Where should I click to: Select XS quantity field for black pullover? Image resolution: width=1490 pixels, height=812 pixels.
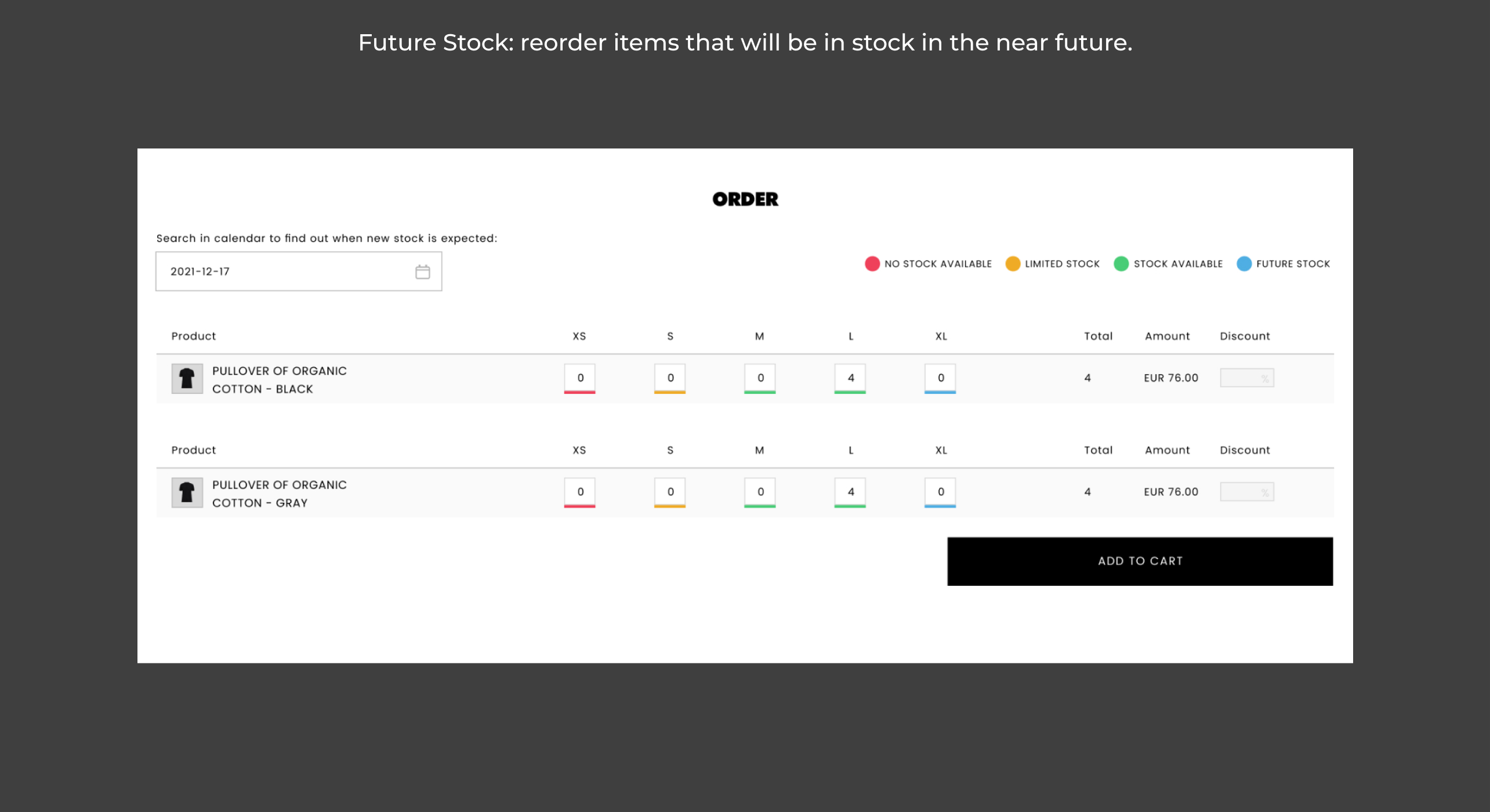(x=579, y=378)
